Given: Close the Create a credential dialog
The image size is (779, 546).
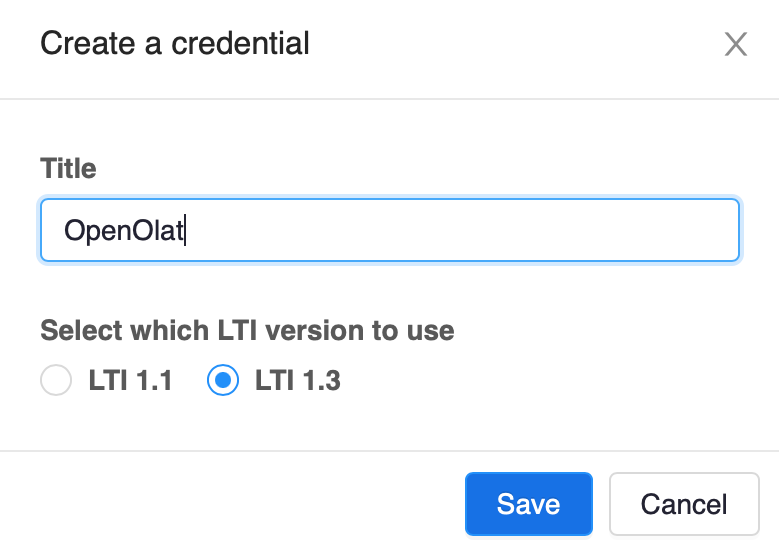Looking at the screenshot, I should click(x=736, y=45).
